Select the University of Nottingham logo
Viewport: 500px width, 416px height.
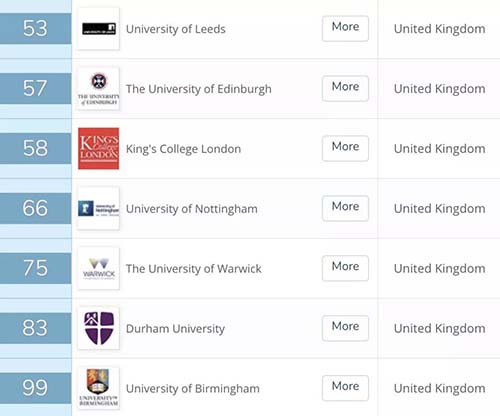tap(98, 209)
